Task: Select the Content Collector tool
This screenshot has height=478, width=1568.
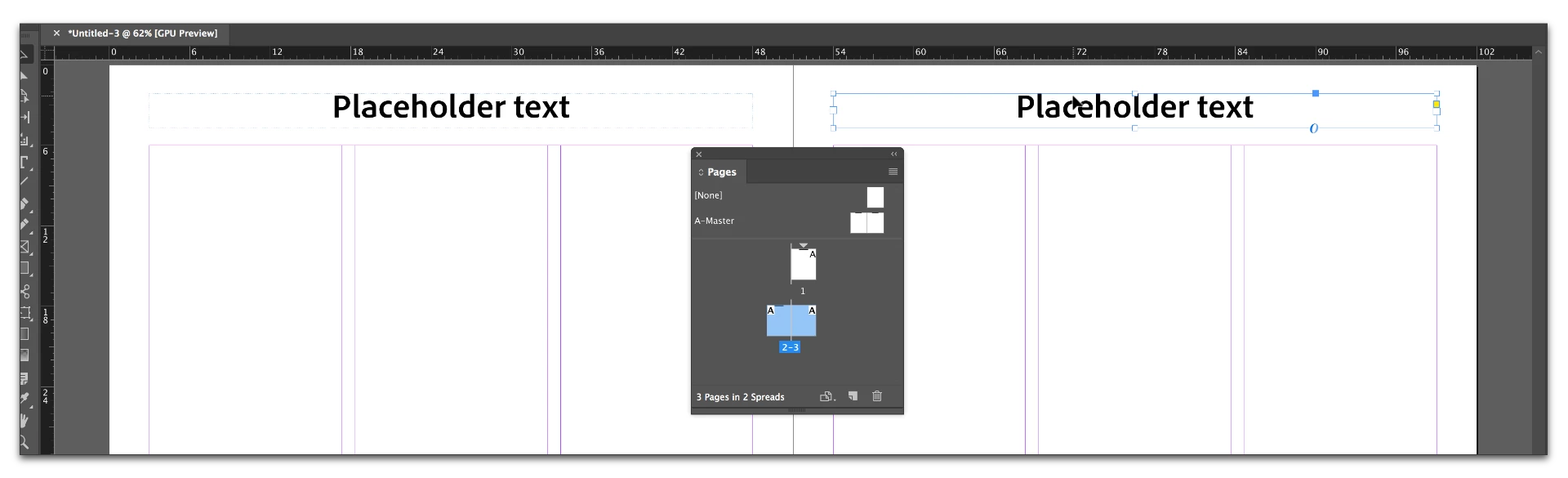Action: pos(24,140)
